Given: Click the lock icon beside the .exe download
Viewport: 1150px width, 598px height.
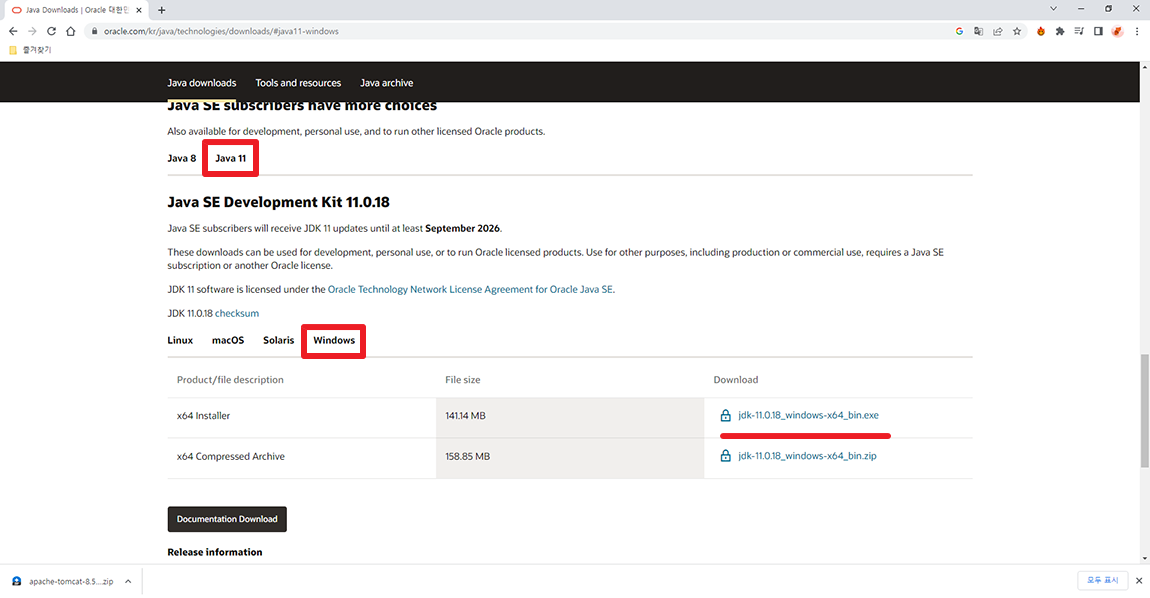Looking at the screenshot, I should (x=725, y=415).
